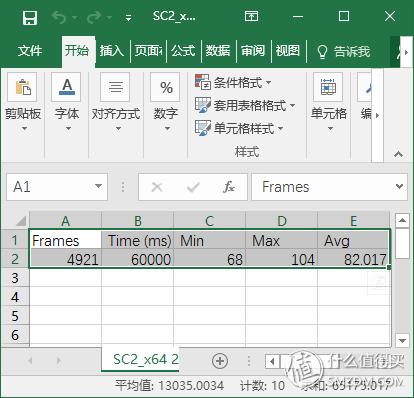Click the 数字 percent icon

click(x=165, y=87)
